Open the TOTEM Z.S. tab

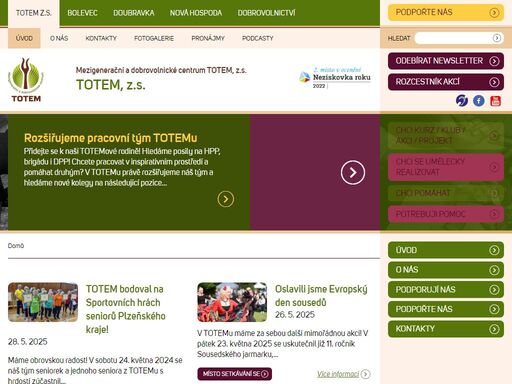(x=34, y=13)
